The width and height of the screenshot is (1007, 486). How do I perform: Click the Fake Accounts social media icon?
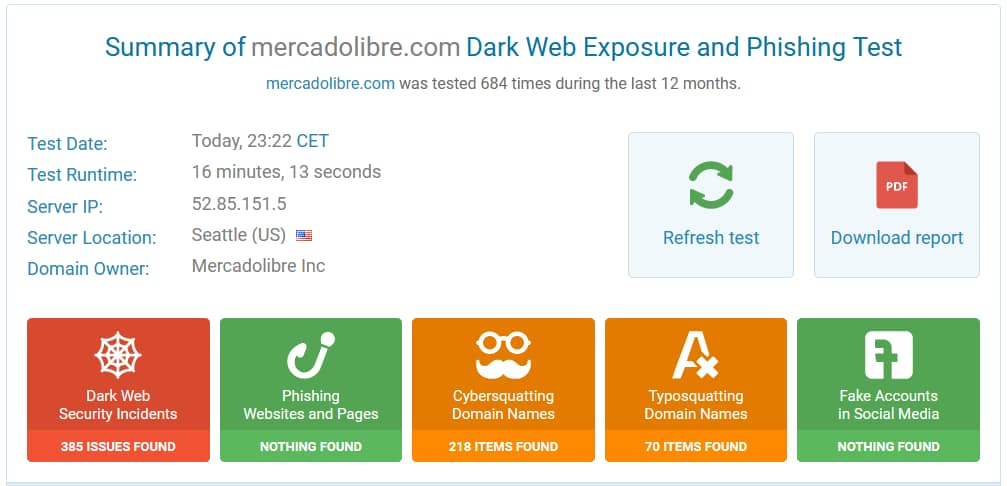(x=888, y=355)
